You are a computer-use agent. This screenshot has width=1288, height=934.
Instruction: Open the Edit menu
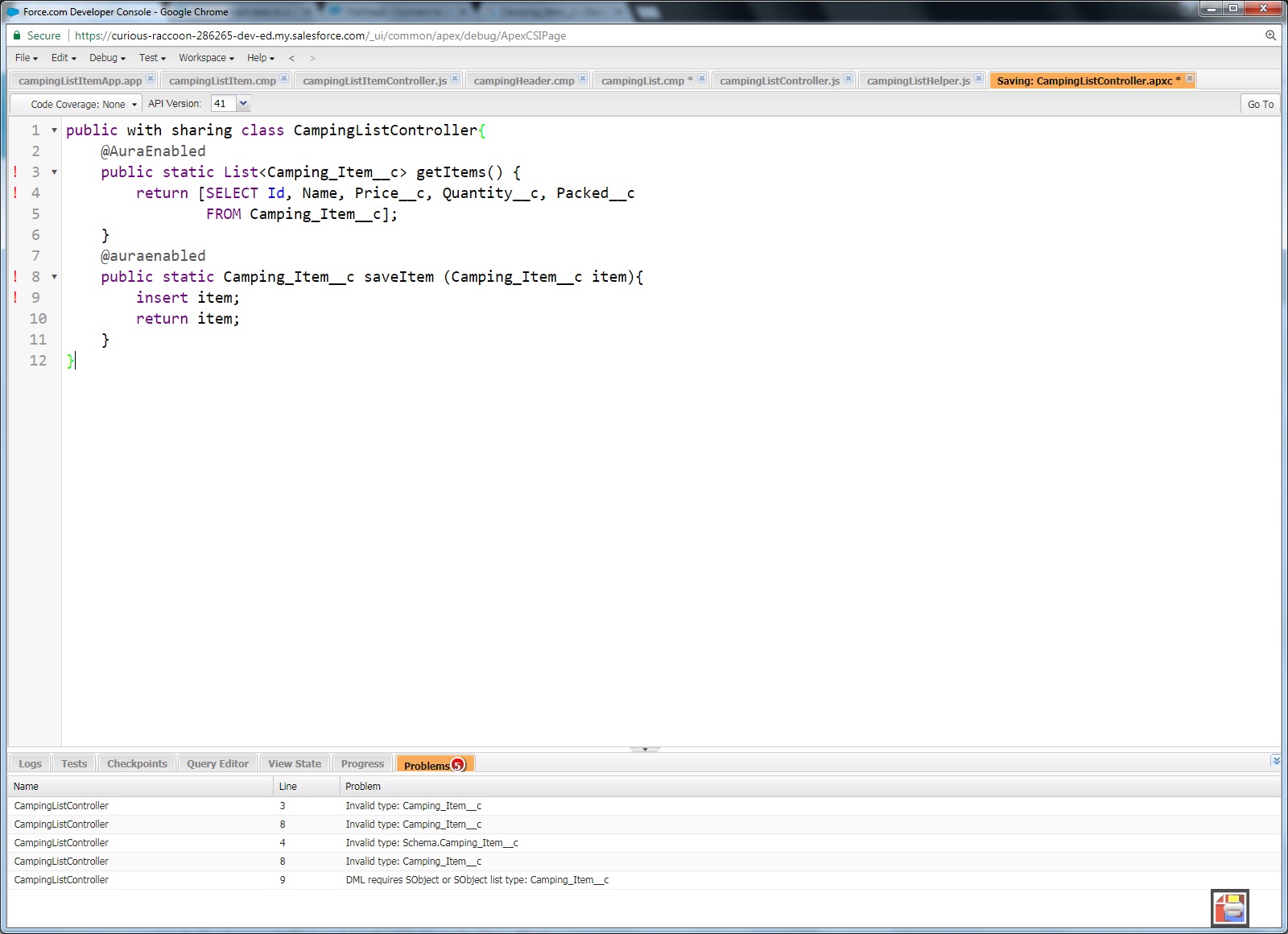coord(64,58)
